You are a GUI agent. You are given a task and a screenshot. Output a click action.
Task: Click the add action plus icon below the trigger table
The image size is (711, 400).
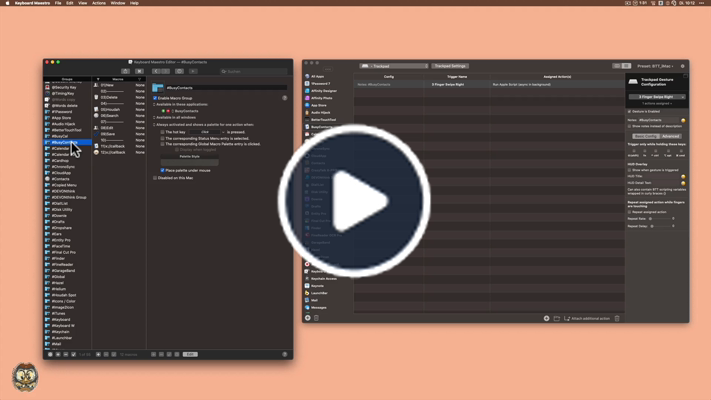pos(546,318)
